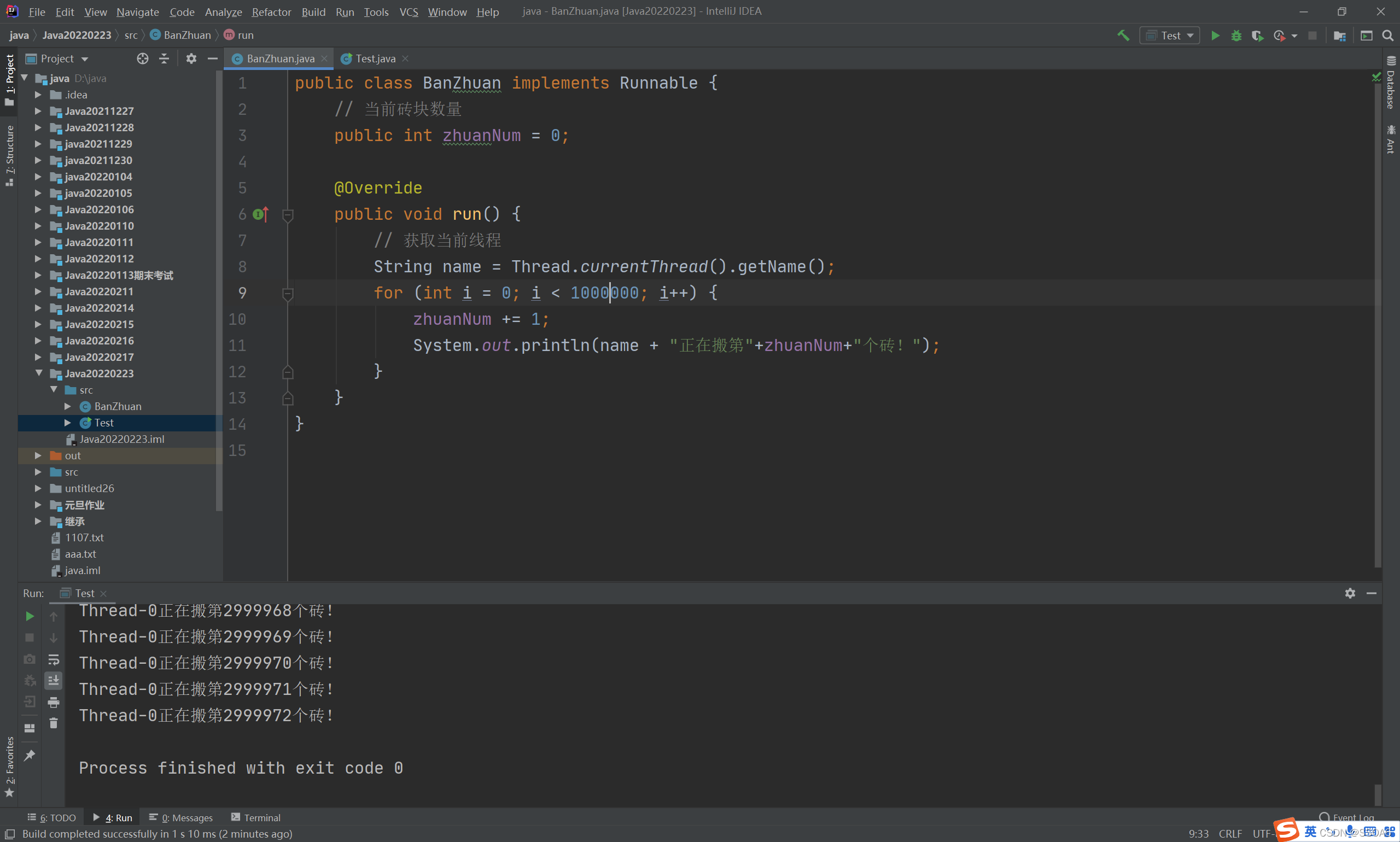Run the Test configuration with green arrow
The height and width of the screenshot is (842, 1400).
[x=1215, y=35]
